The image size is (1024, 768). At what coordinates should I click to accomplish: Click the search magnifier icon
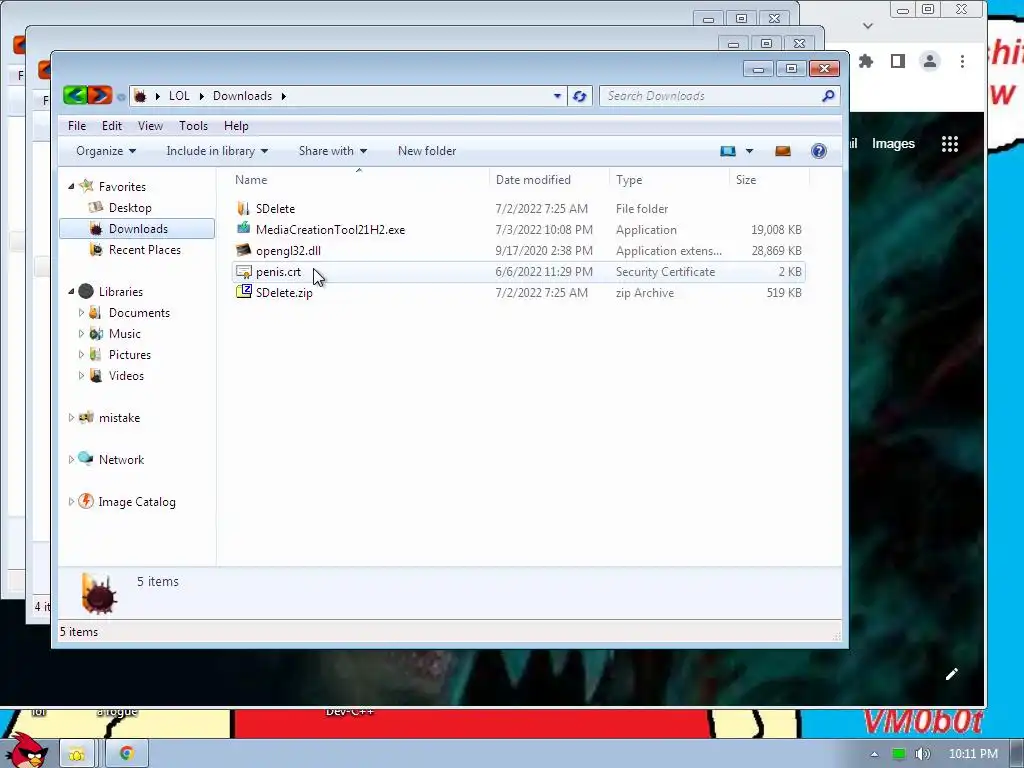click(x=828, y=96)
